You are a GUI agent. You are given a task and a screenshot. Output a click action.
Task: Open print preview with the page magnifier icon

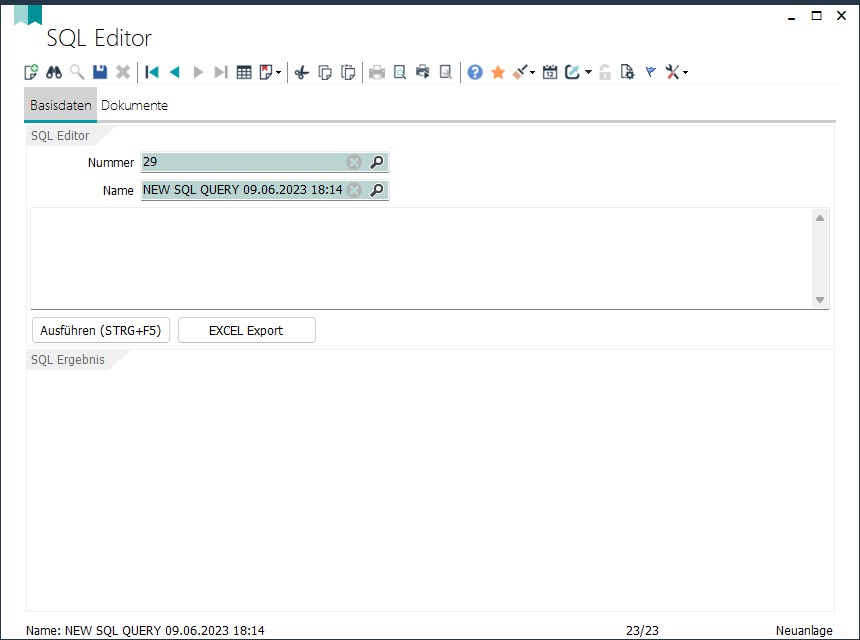(400, 72)
